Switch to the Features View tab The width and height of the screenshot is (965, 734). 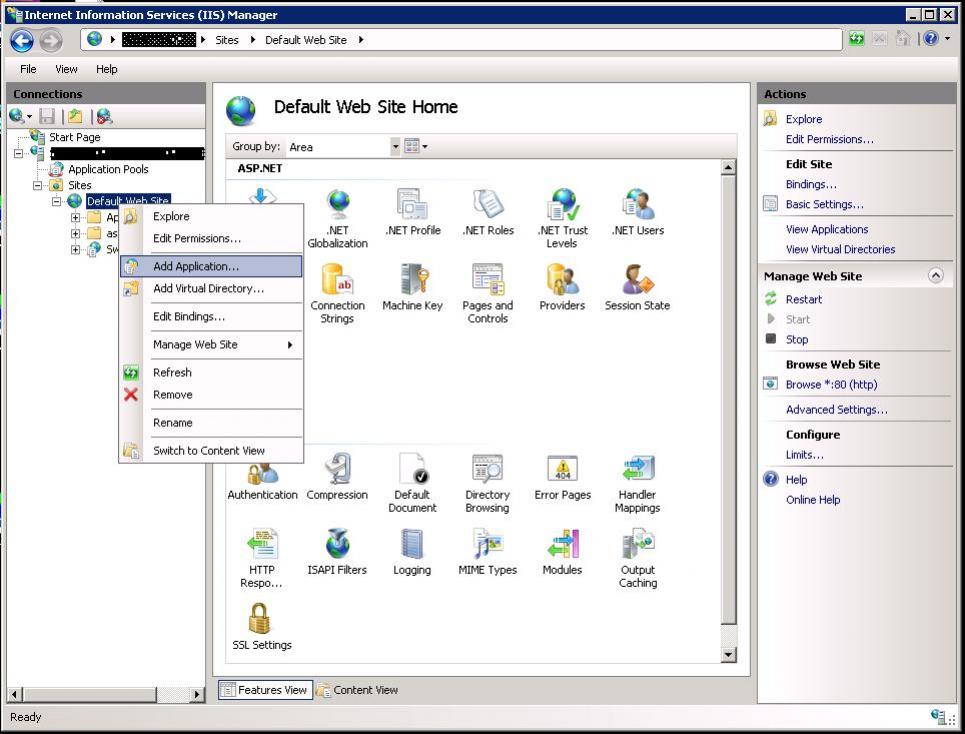(265, 690)
